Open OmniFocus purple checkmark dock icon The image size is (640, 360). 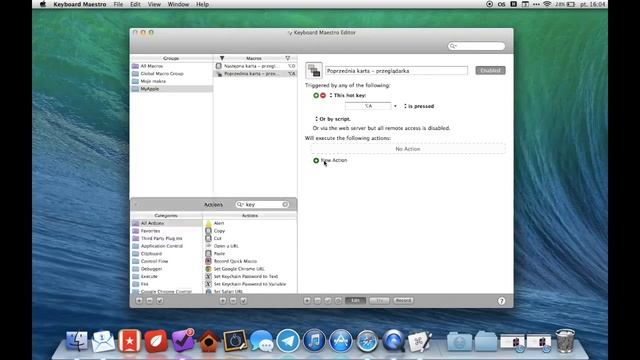point(182,341)
